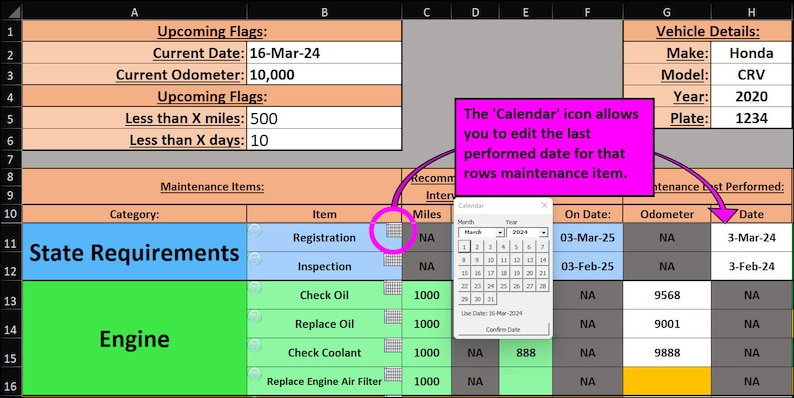Select the Model cell CRV

(x=752, y=74)
